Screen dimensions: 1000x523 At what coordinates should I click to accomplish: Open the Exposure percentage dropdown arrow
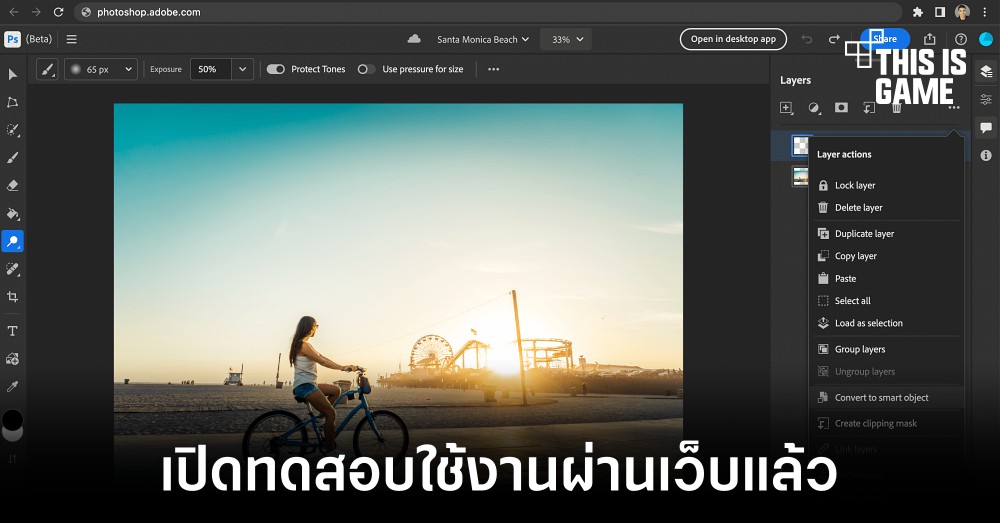tap(242, 69)
